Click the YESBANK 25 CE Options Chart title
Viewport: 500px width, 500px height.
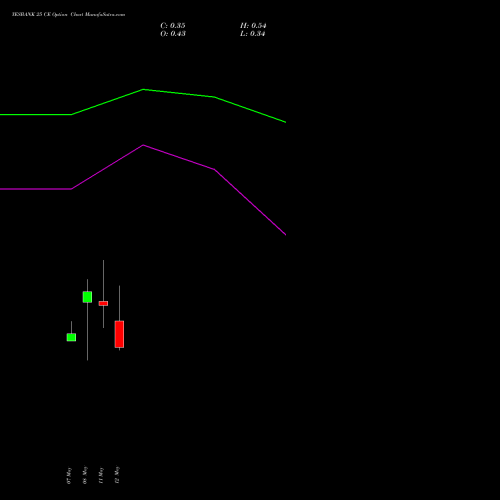68,15
